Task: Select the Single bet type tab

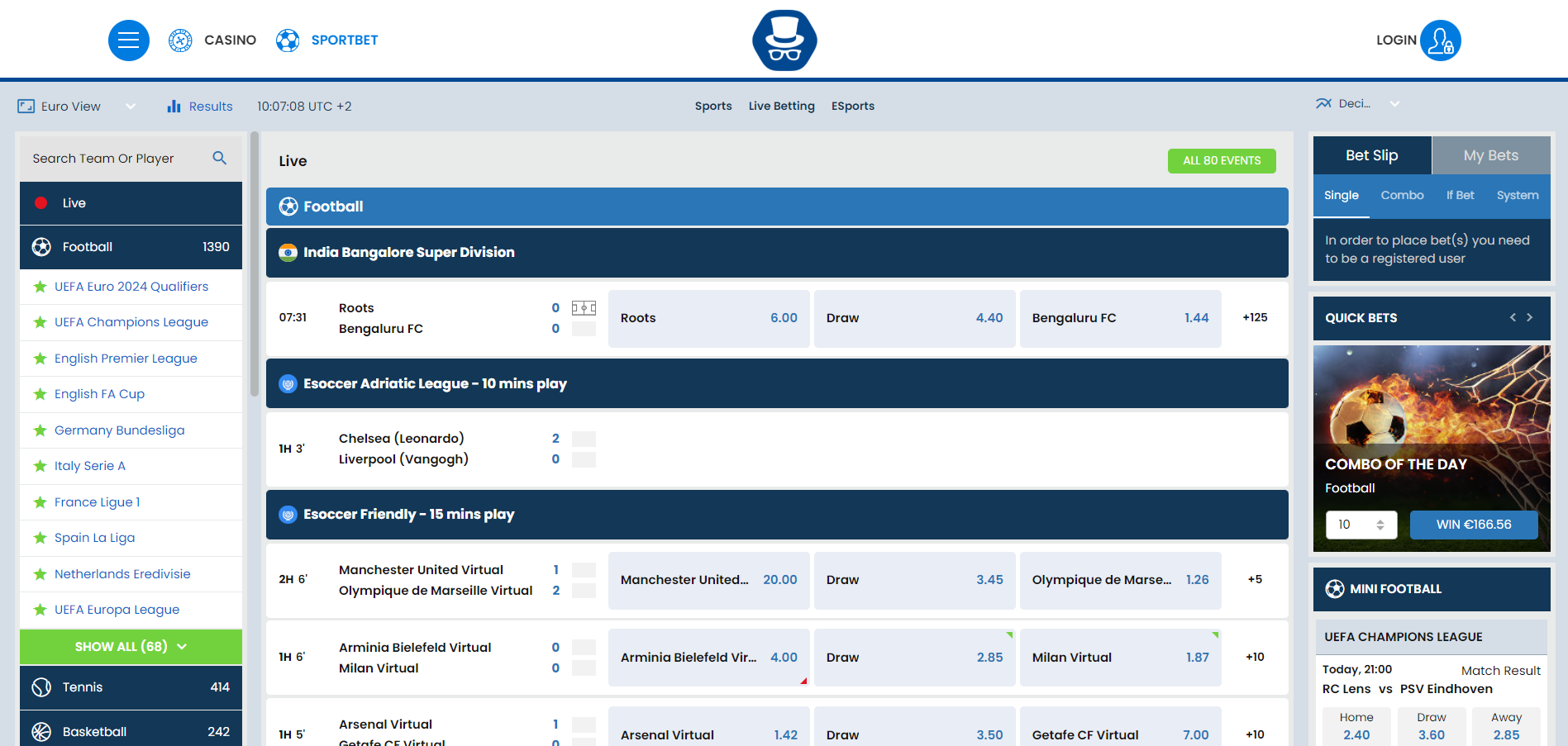Action: pyautogui.click(x=1342, y=196)
